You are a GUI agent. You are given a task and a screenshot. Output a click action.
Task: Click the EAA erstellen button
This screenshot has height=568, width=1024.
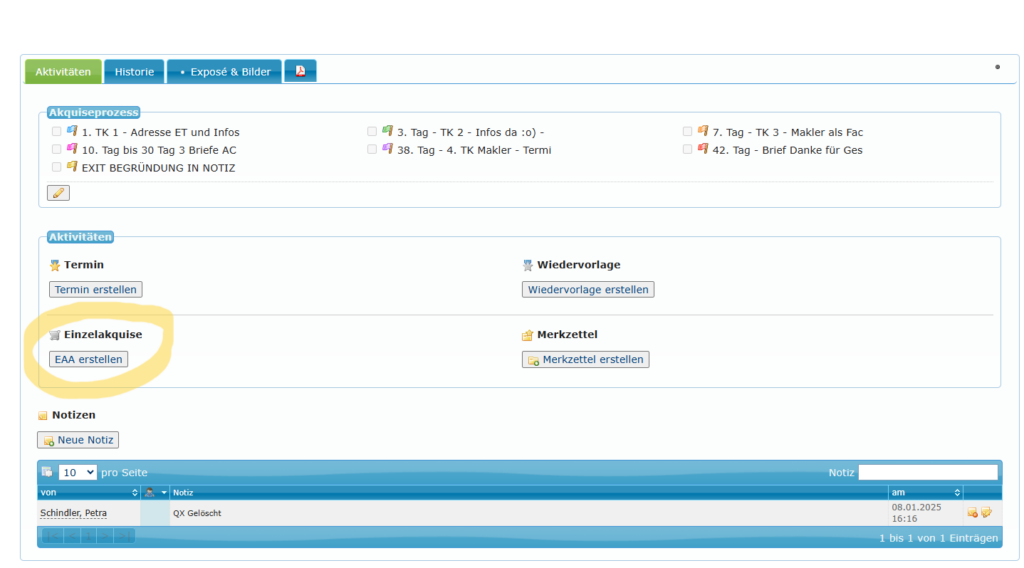tap(89, 359)
